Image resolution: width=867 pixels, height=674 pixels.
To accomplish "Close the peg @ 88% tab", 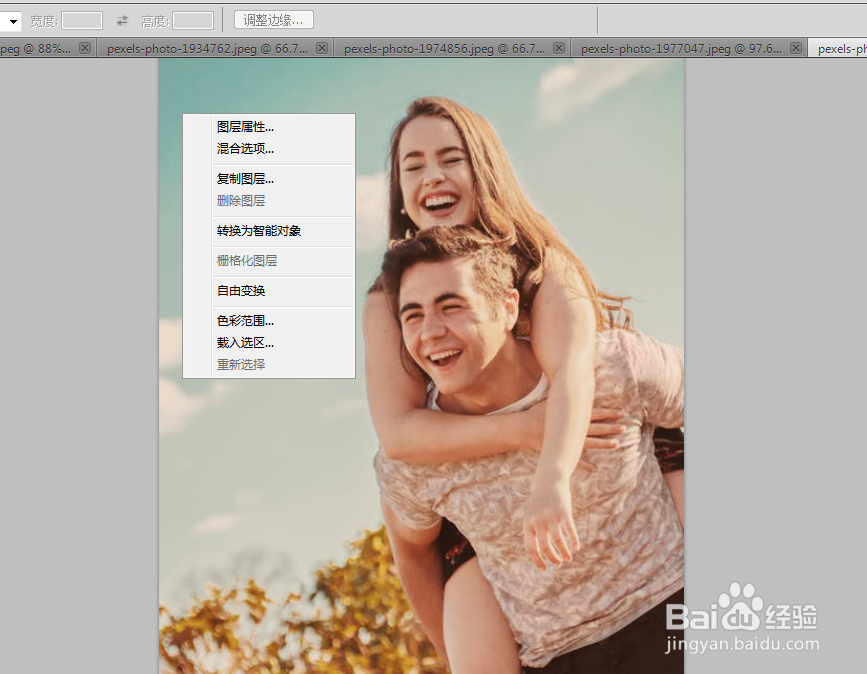I will click(x=85, y=48).
